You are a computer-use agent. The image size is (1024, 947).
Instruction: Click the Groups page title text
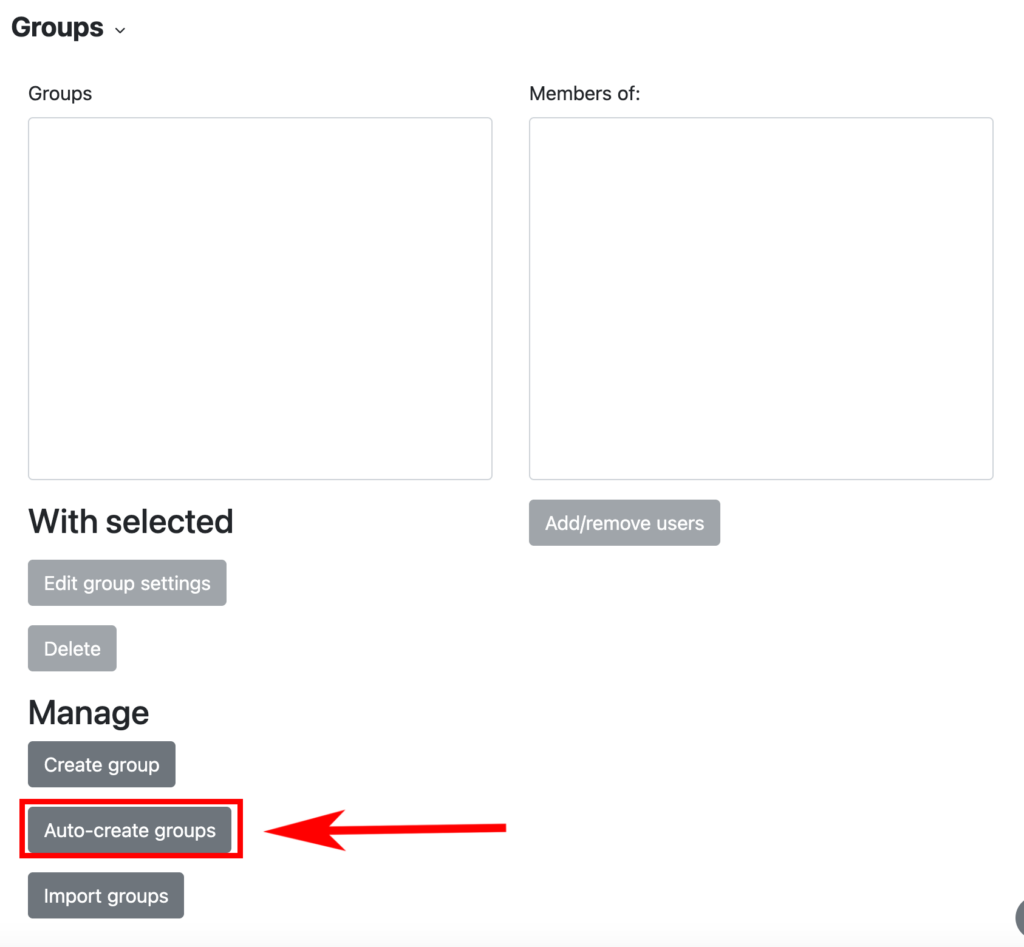click(x=57, y=27)
